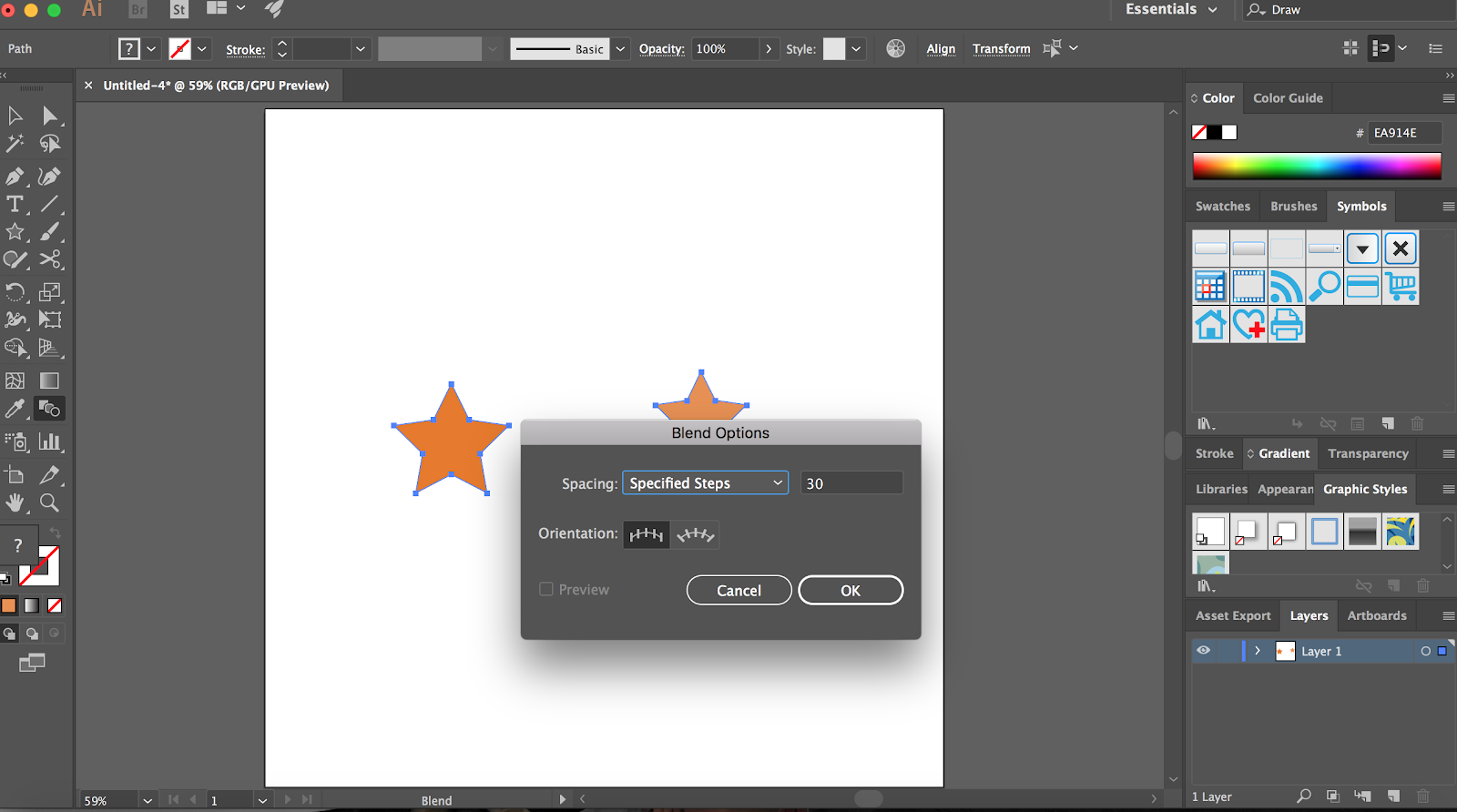Switch fill to solid Color mode
Screen dimensions: 1457x812
click(x=9, y=605)
